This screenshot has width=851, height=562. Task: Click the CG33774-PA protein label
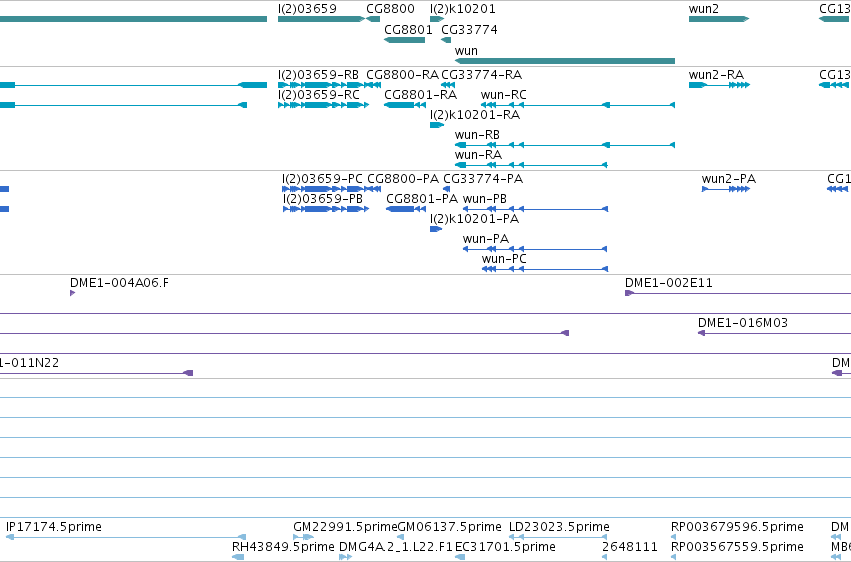click(x=483, y=178)
